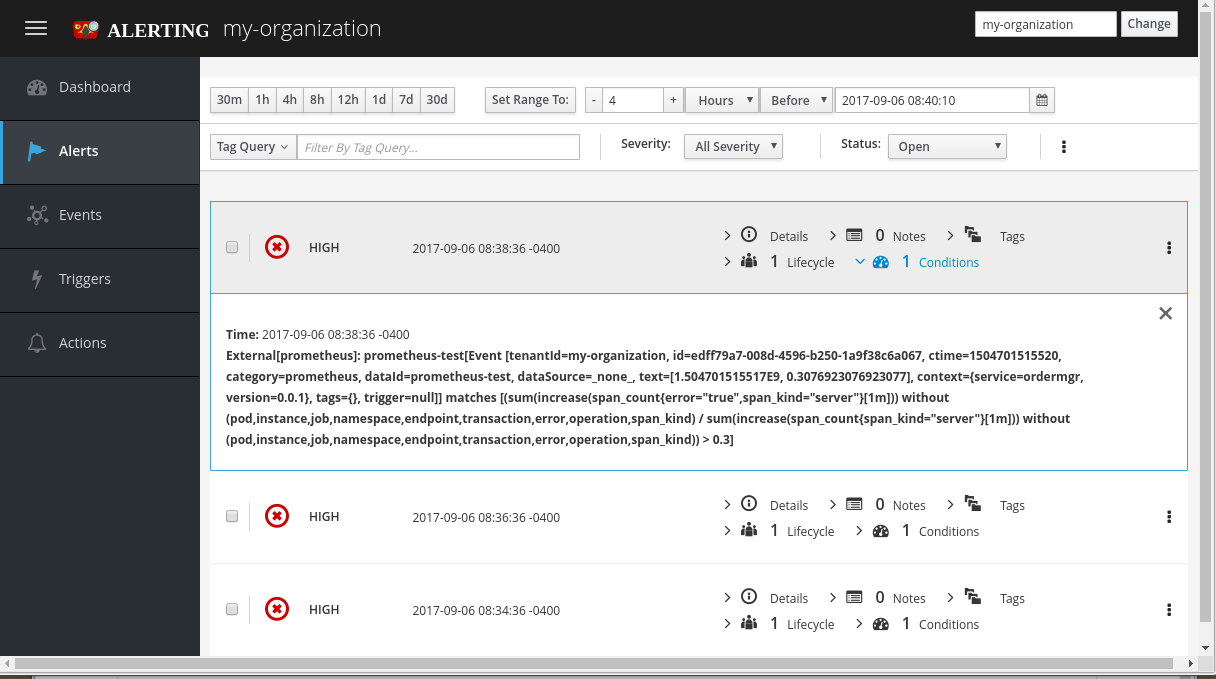
Task: Set time range to 1h
Action: tap(262, 100)
